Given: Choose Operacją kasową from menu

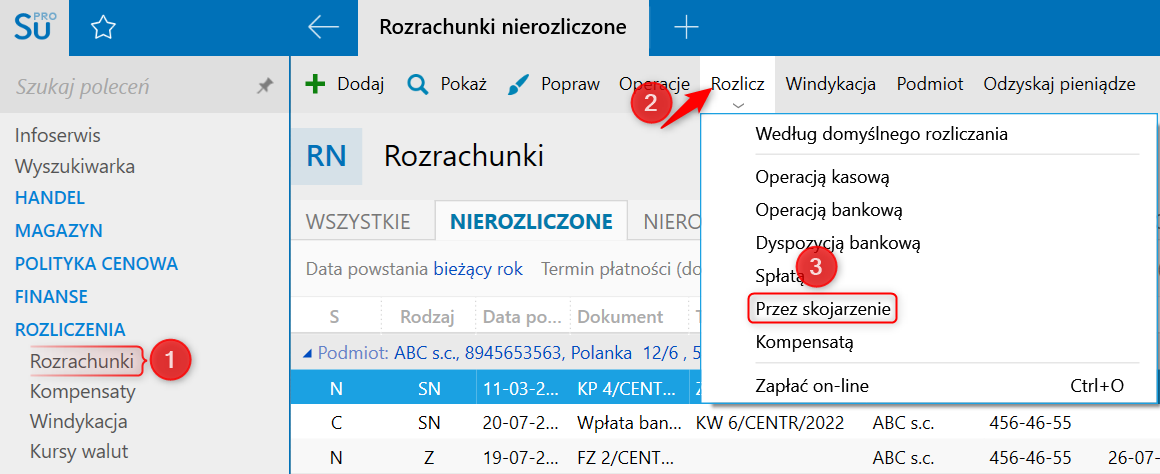Looking at the screenshot, I should click(822, 177).
